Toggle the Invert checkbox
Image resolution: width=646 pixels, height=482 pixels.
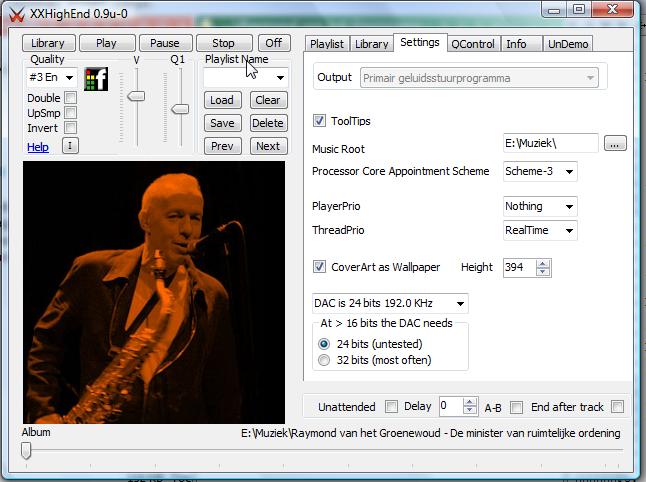click(70, 128)
